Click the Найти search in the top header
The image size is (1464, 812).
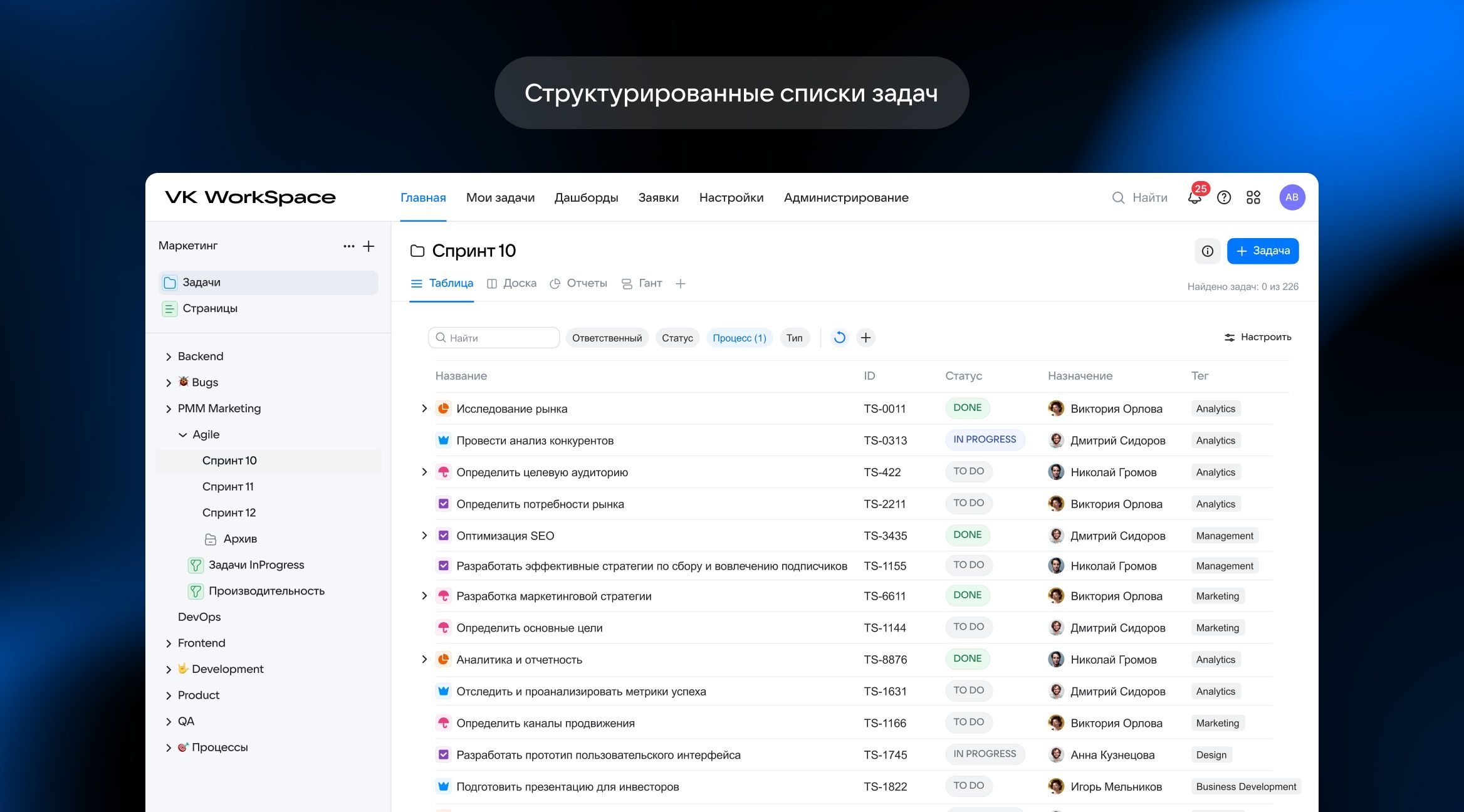click(1140, 198)
